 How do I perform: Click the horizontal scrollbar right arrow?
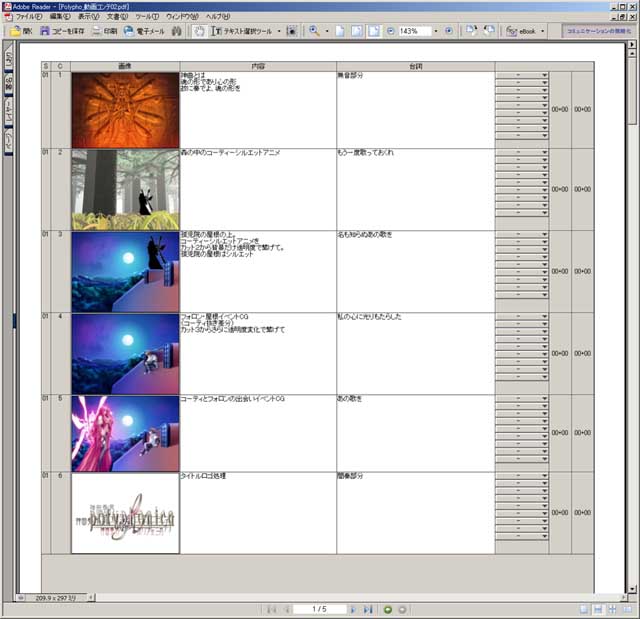[623, 597]
